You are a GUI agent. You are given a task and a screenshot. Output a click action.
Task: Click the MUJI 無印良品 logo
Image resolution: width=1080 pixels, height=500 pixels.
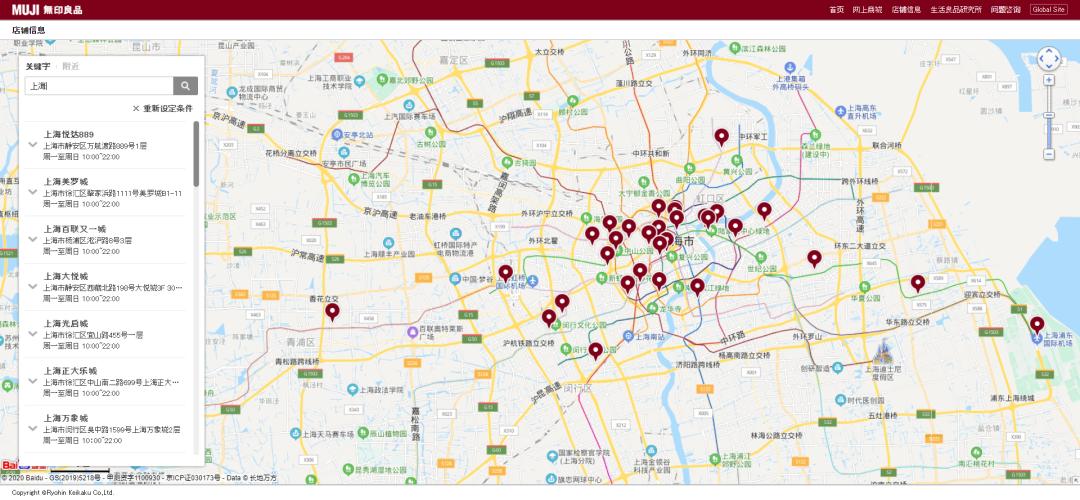click(x=47, y=10)
